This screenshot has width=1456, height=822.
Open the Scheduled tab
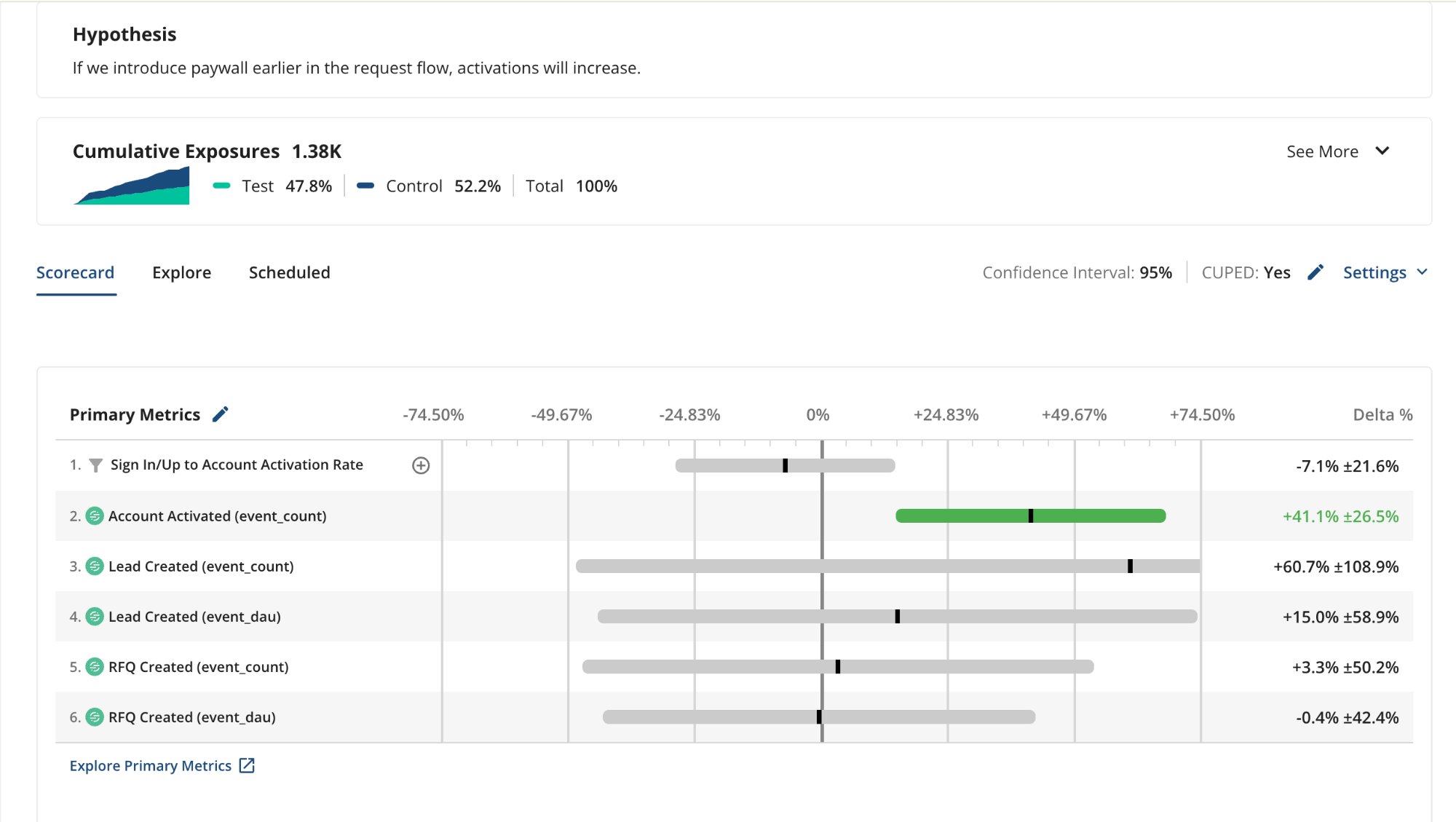coord(289,272)
